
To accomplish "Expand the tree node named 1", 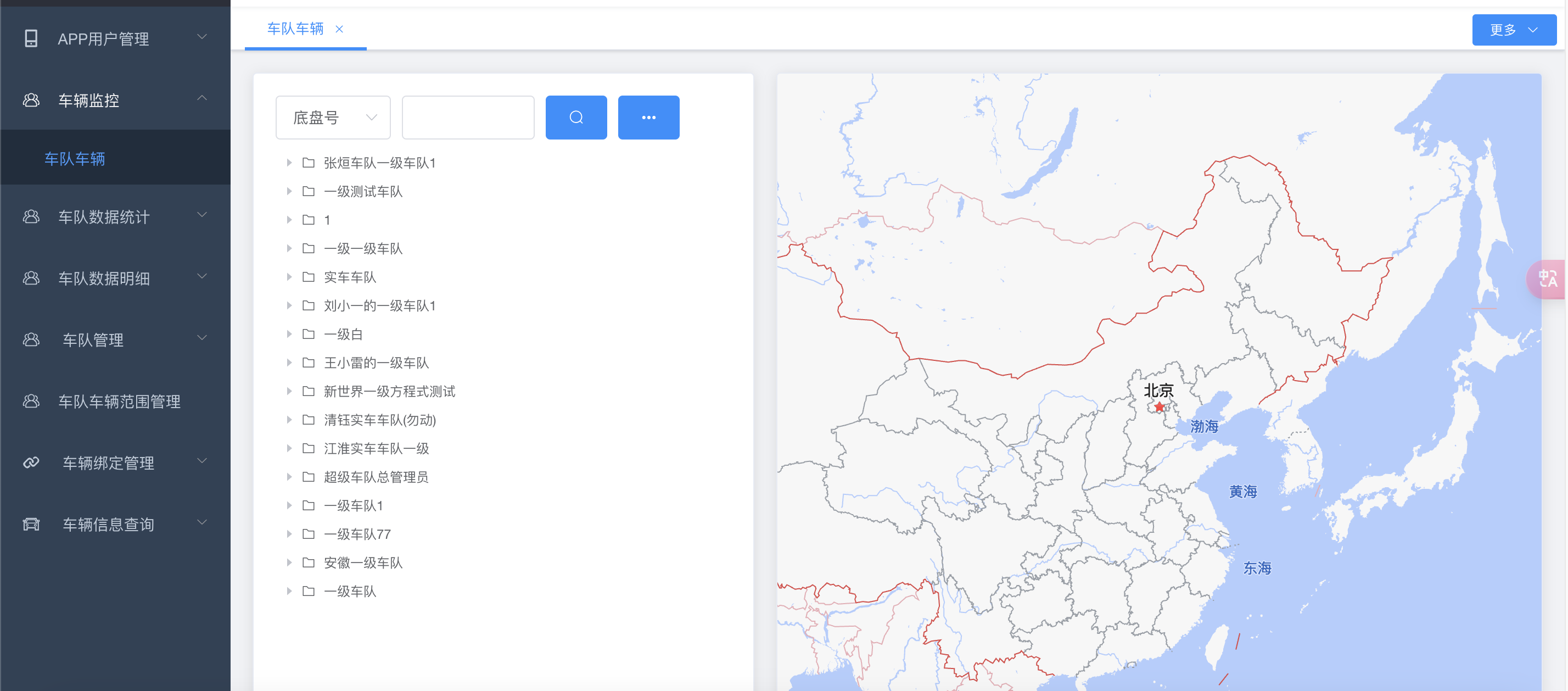I will tap(289, 220).
